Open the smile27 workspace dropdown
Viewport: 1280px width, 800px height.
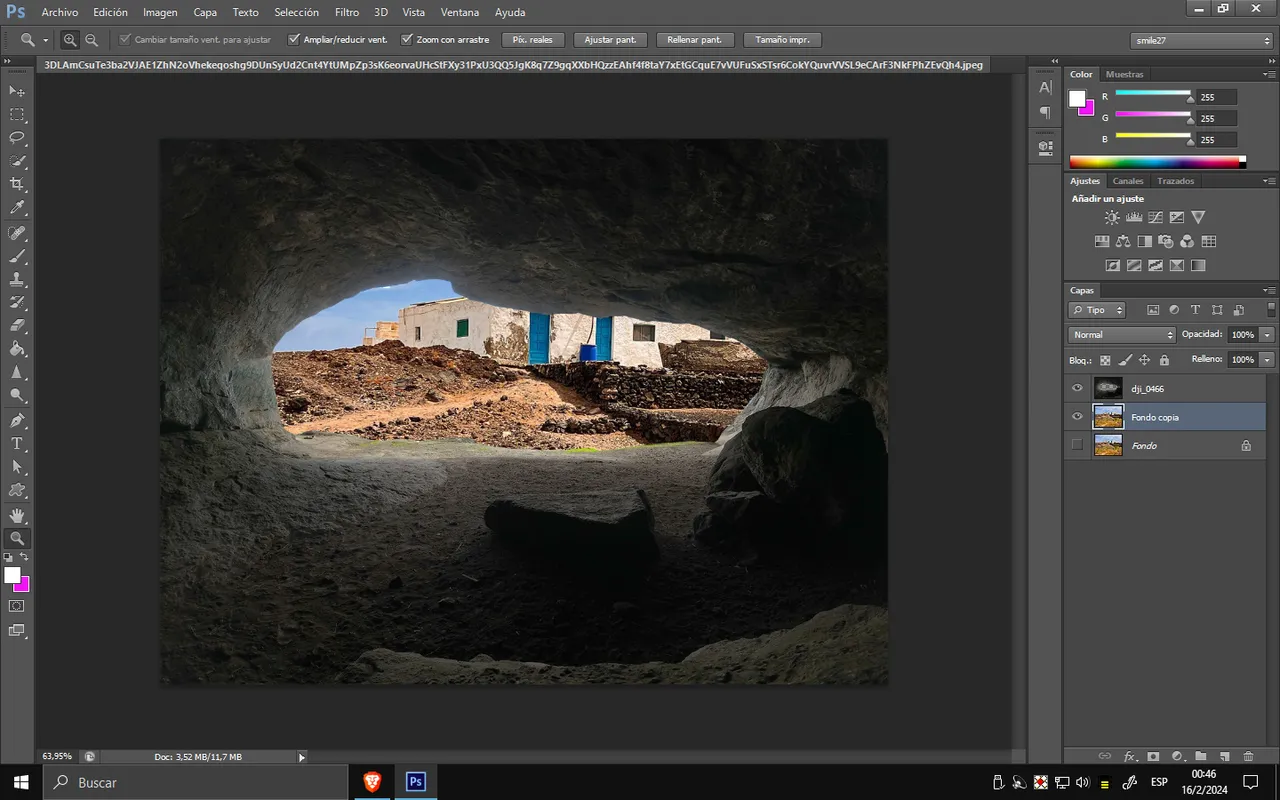[1202, 40]
